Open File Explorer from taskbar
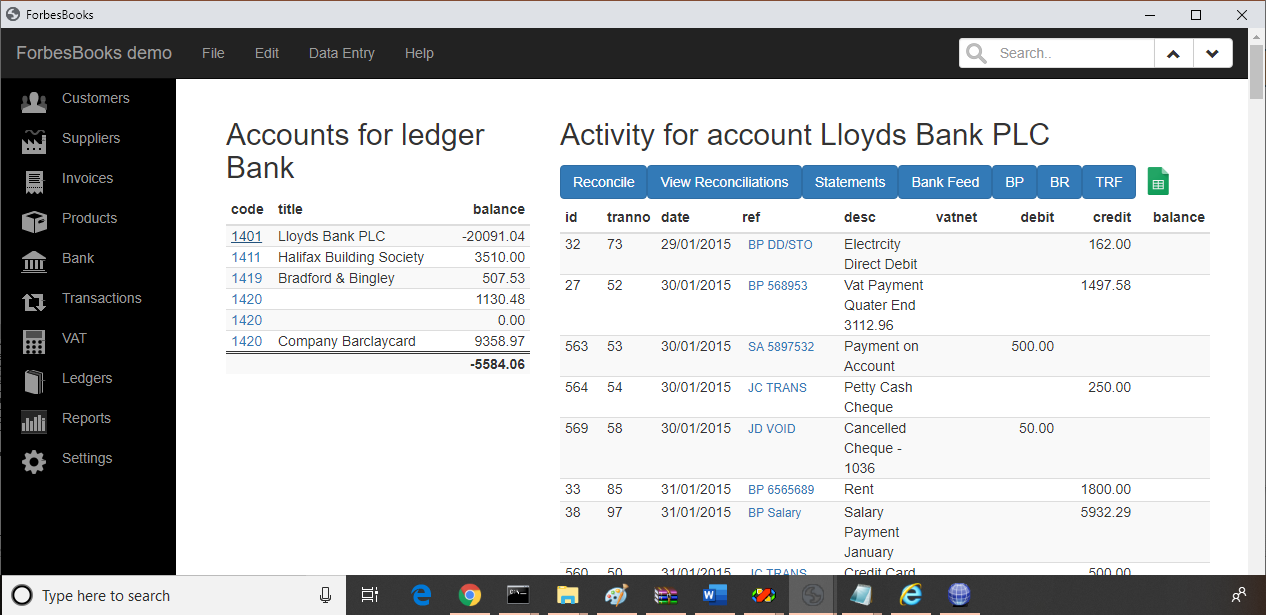 [567, 595]
